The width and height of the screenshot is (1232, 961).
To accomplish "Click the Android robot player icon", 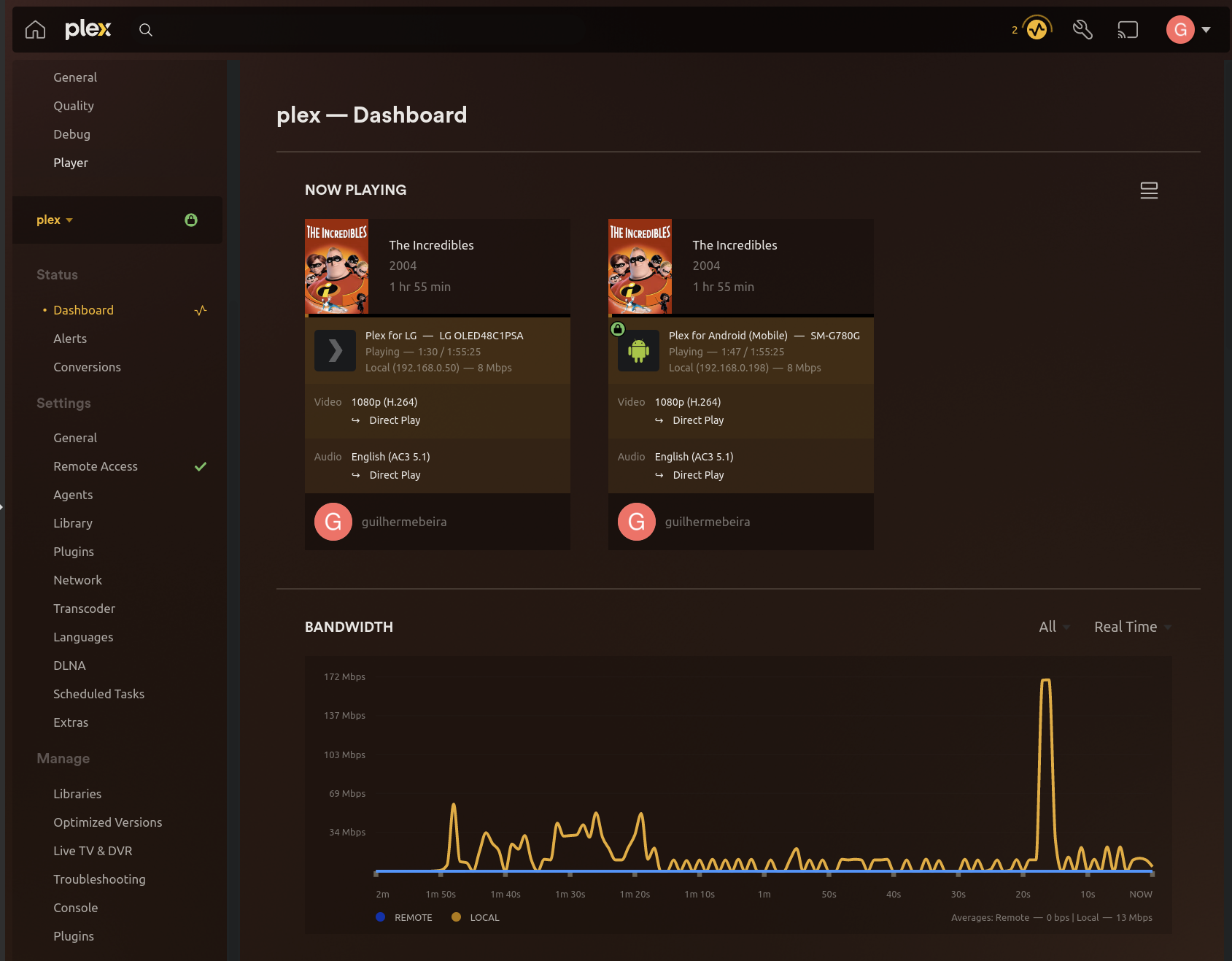I will click(x=638, y=351).
